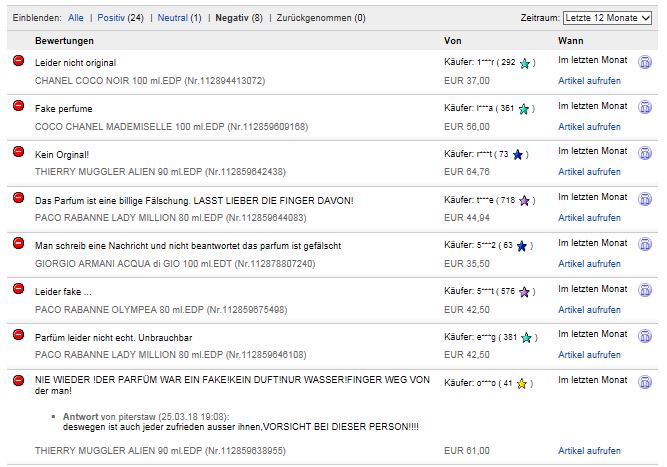Click binoculars icon in GIORGIO ARMANI review row
Viewport: 667px width, 467px height.
click(645, 244)
